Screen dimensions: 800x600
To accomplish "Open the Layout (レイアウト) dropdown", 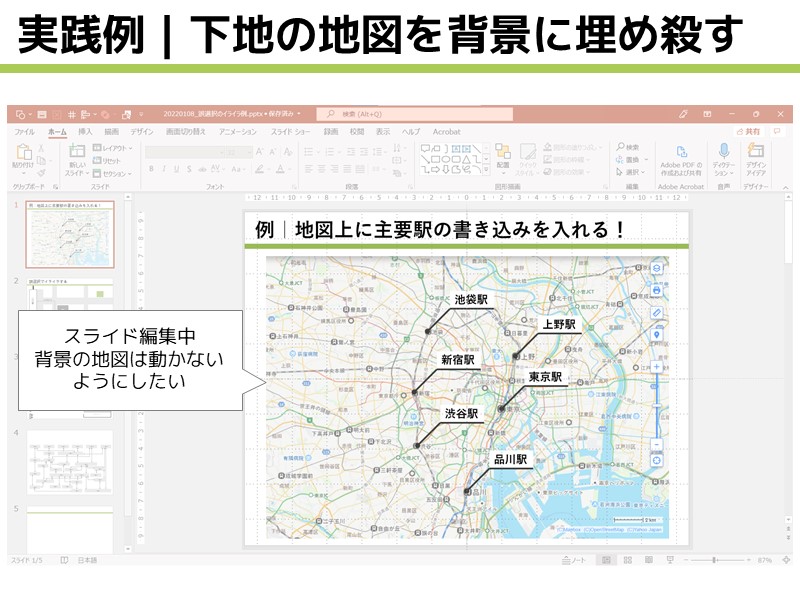I will point(112,148).
